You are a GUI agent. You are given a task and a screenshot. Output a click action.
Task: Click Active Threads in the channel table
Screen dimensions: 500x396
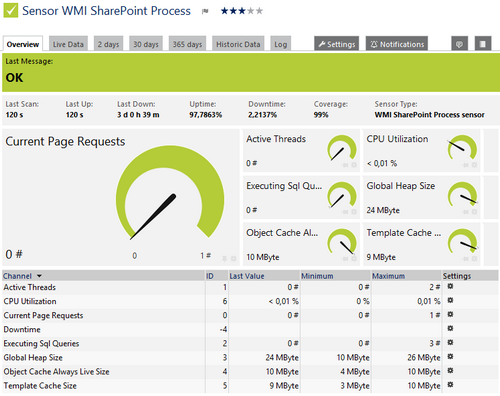click(x=30, y=287)
